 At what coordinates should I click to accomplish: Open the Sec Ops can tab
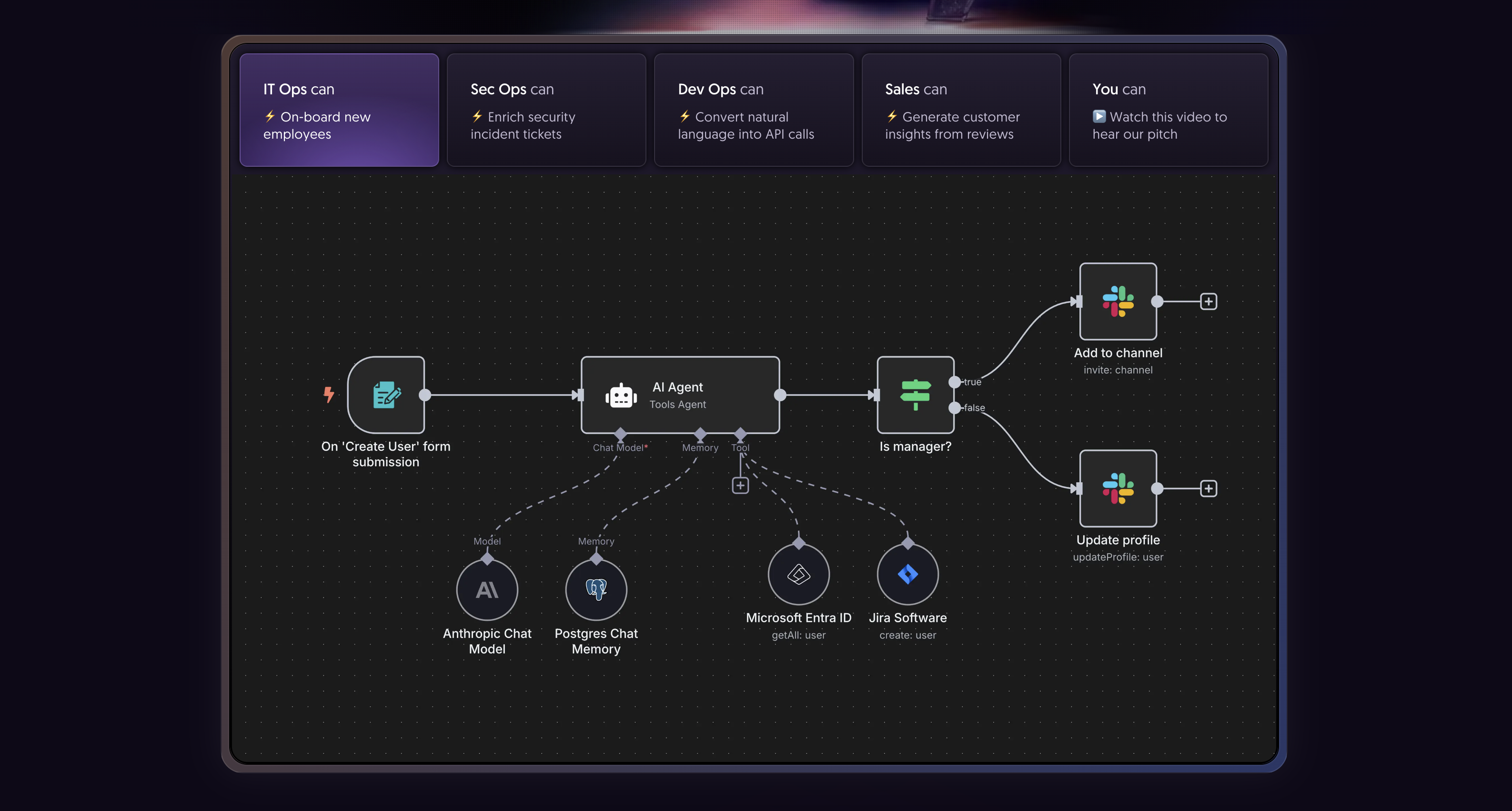coord(546,110)
